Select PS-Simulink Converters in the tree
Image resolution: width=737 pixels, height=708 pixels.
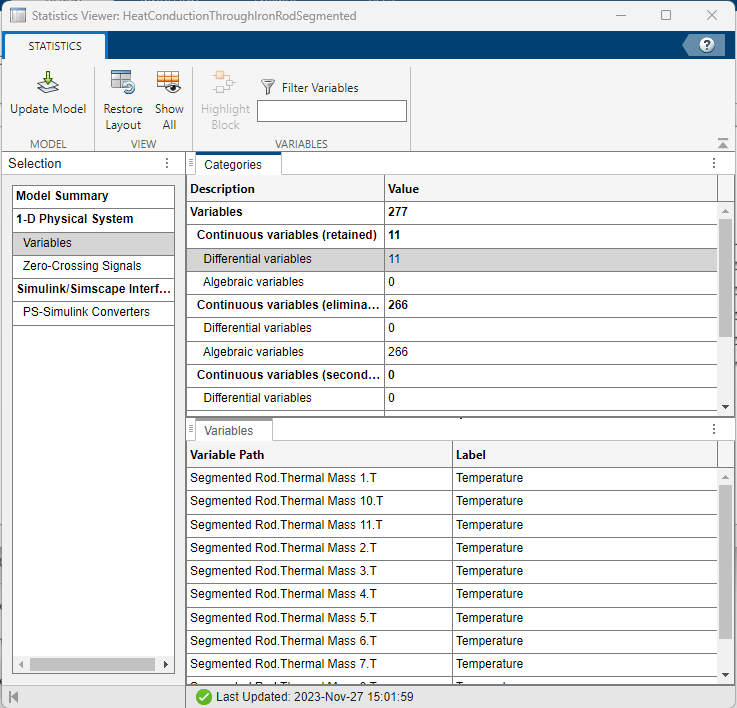[86, 312]
